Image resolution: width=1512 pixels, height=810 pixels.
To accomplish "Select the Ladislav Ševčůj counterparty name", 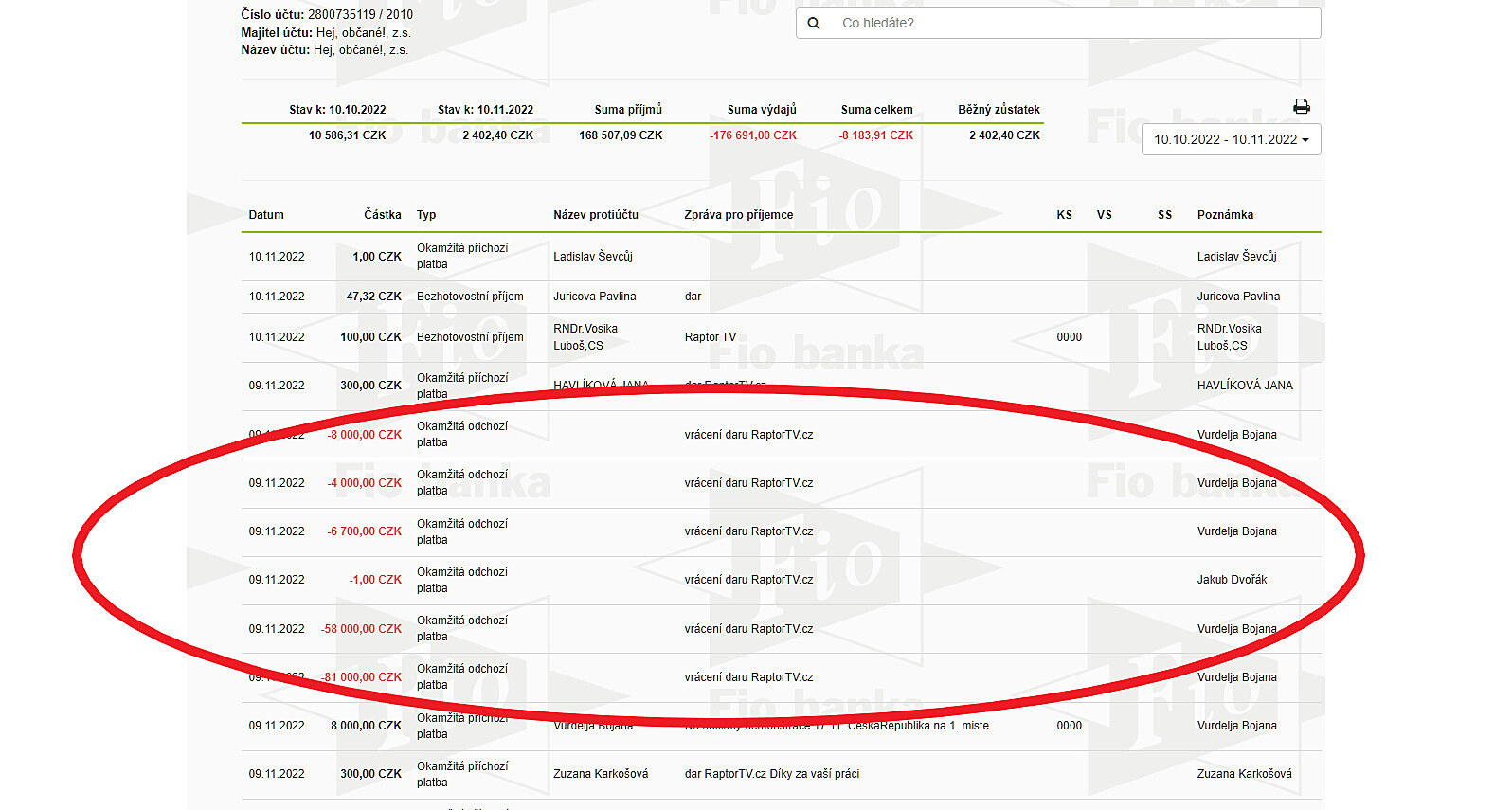I will (x=593, y=257).
